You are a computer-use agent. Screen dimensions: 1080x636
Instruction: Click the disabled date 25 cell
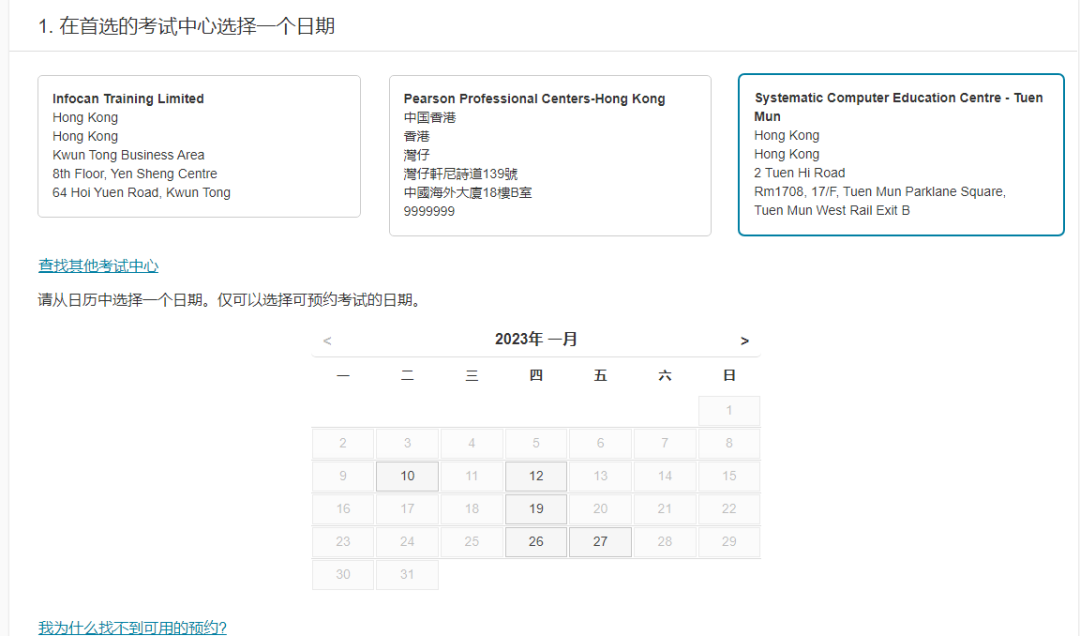472,542
